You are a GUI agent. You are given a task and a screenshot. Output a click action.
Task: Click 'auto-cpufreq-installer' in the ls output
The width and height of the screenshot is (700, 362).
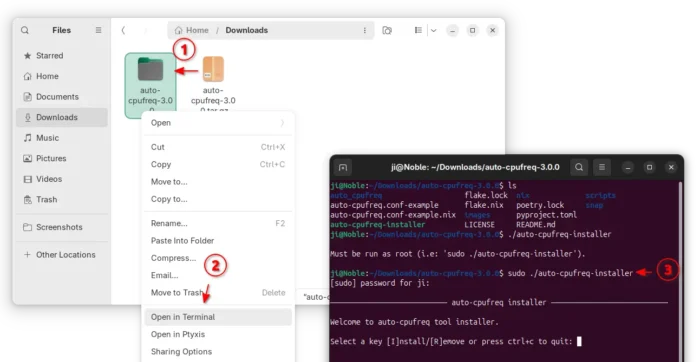pyautogui.click(x=378, y=225)
